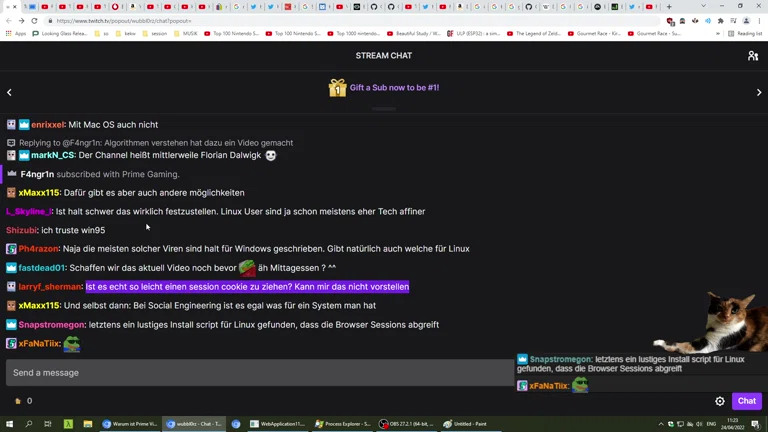
Task: Click enrixxel's Prime crown badge
Action: point(24,125)
